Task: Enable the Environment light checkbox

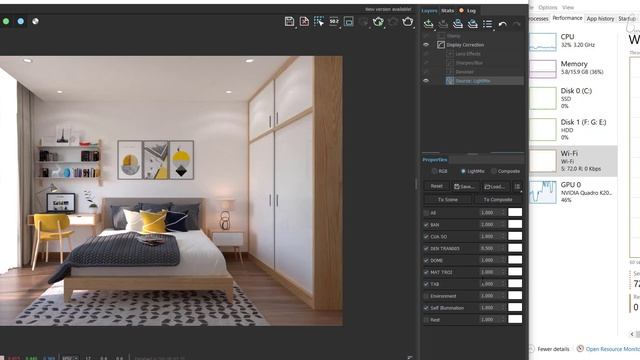Action: point(426,296)
